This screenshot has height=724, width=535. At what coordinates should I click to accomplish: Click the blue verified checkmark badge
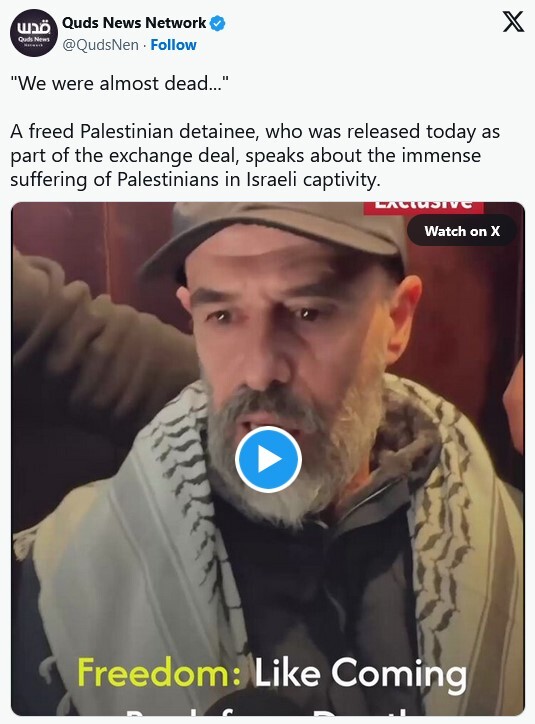tap(218, 23)
